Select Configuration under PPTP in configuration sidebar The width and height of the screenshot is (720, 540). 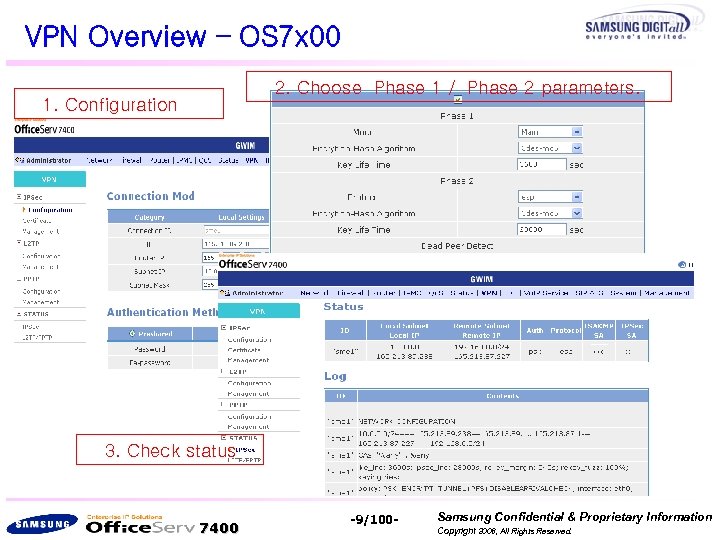pyautogui.click(x=41, y=291)
